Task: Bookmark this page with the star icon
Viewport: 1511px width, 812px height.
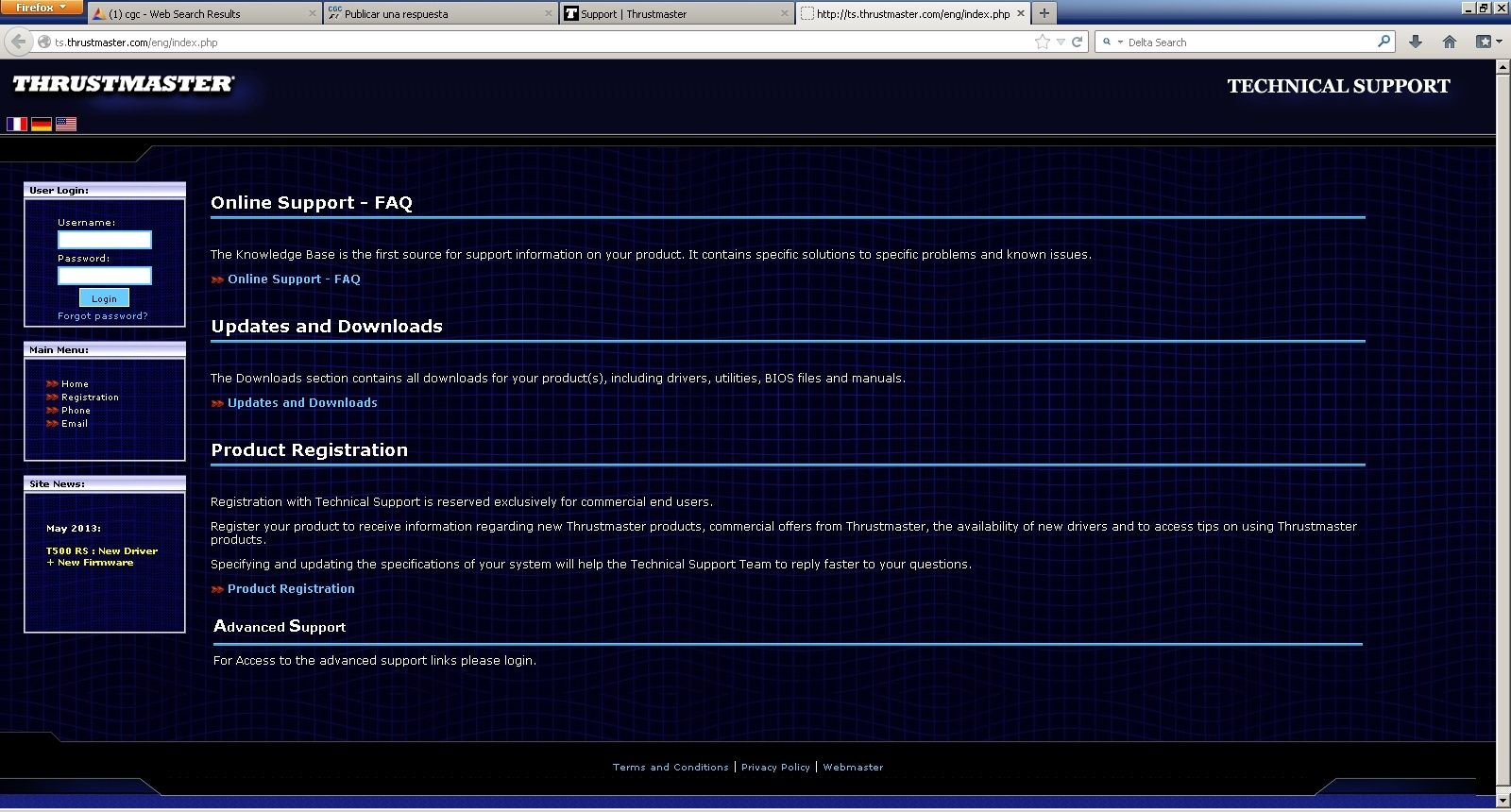Action: click(1043, 42)
